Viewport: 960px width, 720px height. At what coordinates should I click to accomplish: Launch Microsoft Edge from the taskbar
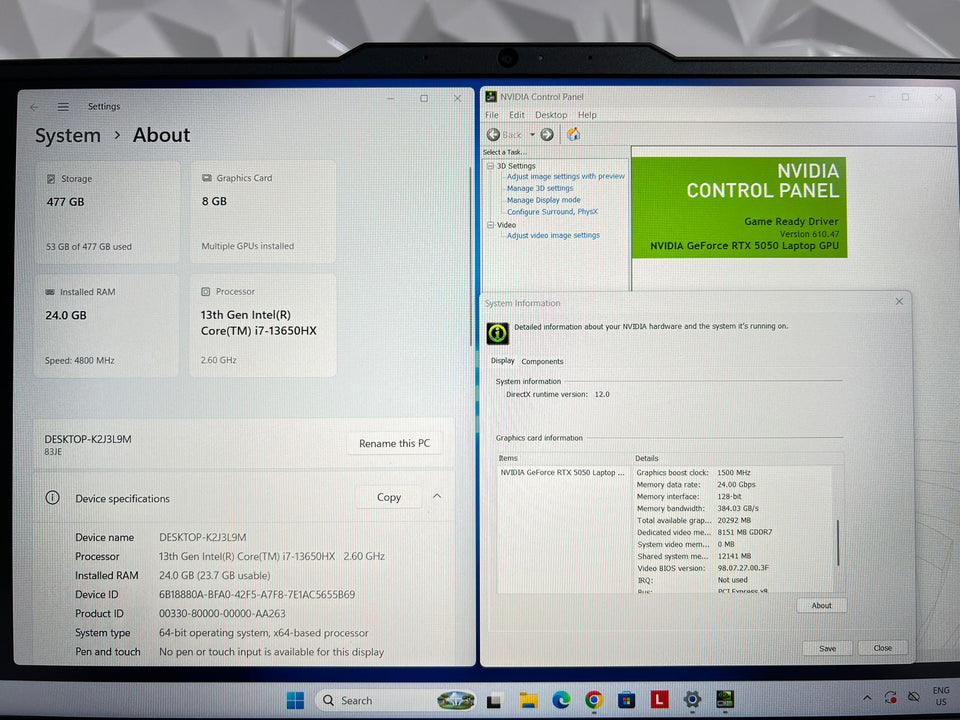561,700
